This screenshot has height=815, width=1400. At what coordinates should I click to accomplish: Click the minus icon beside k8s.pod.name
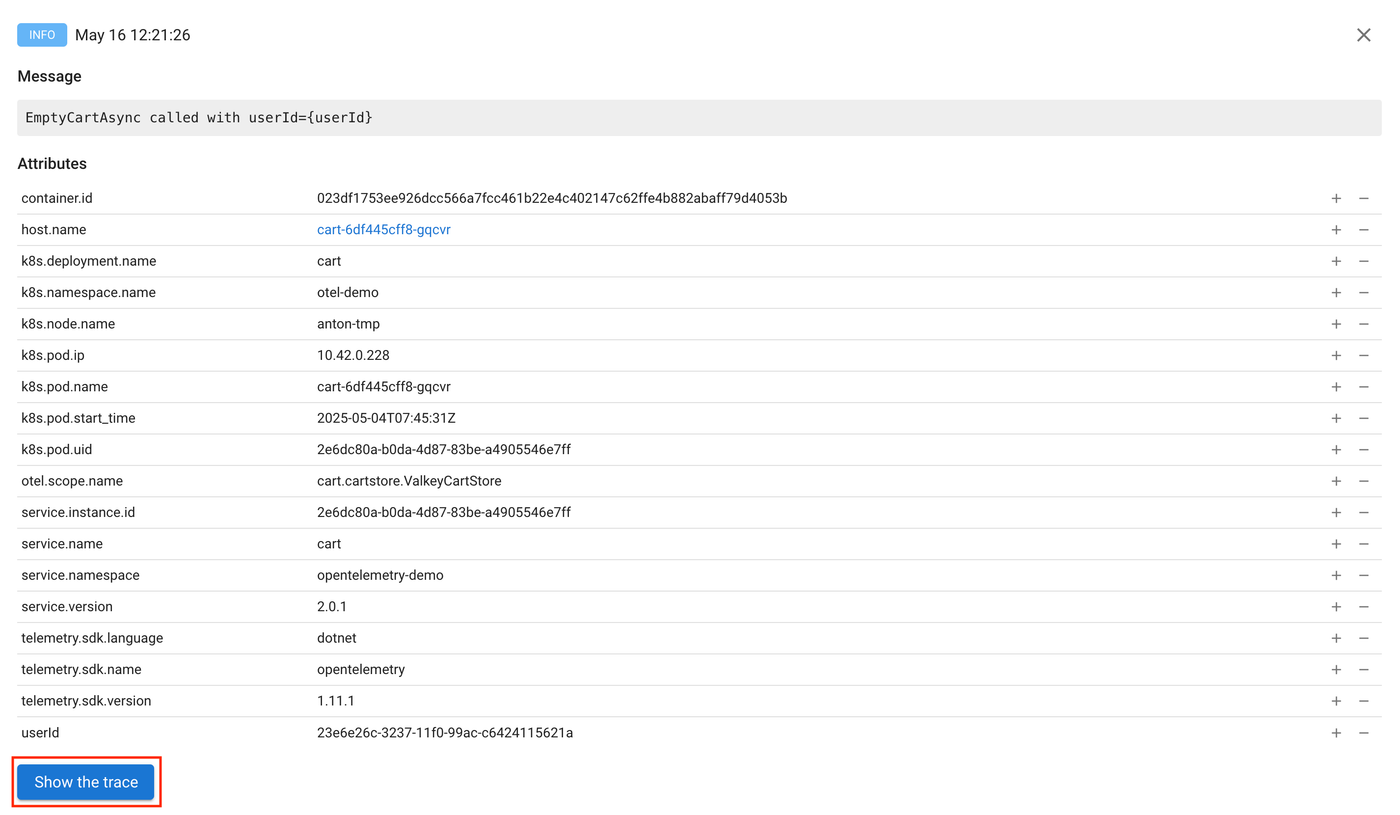pos(1363,387)
